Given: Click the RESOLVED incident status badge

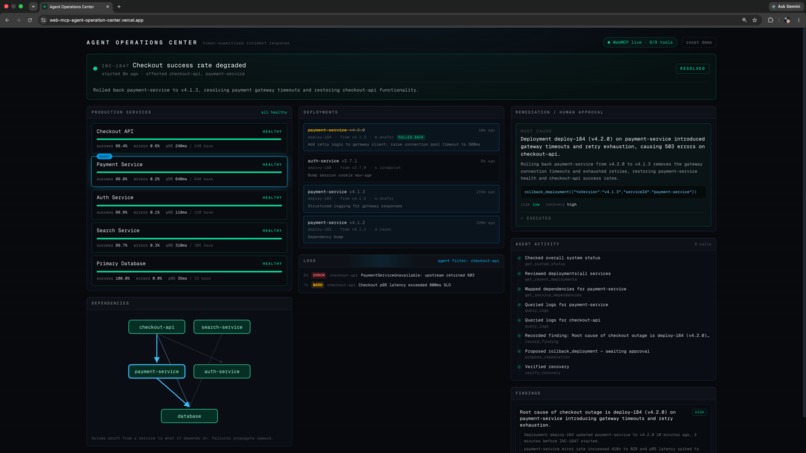Looking at the screenshot, I should tap(692, 68).
